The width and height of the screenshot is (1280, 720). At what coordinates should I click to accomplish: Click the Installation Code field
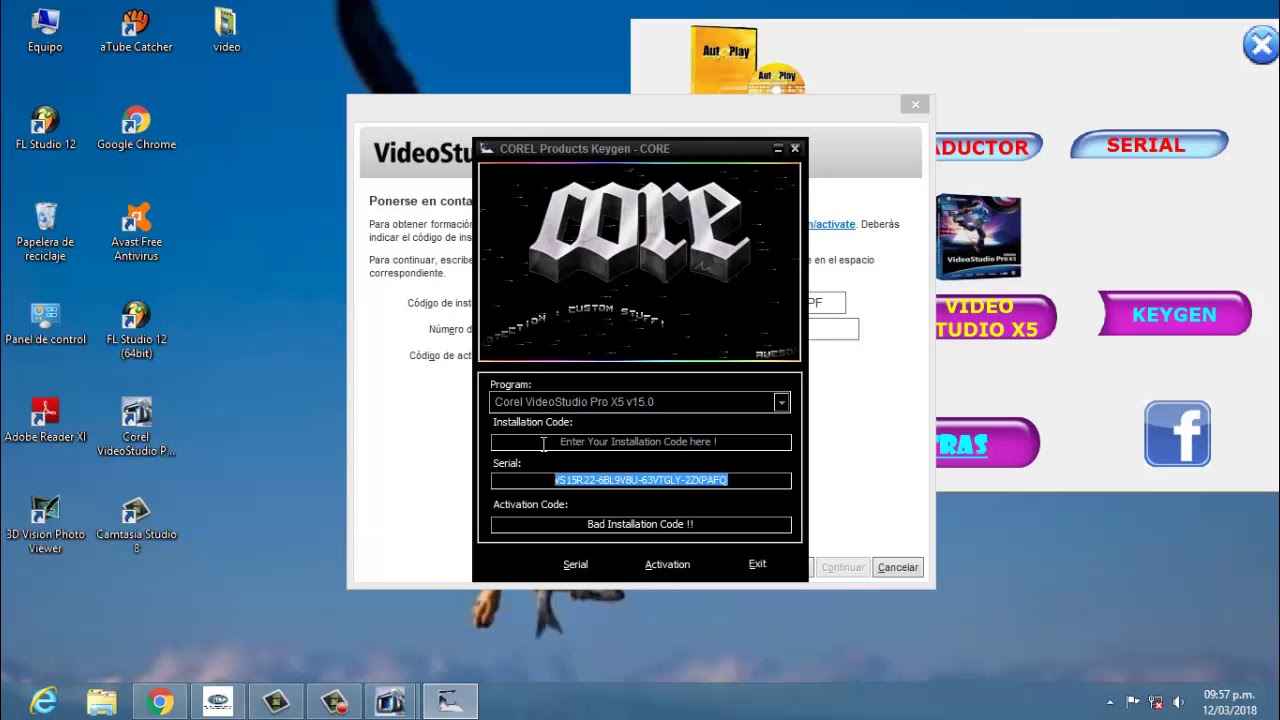coord(641,442)
